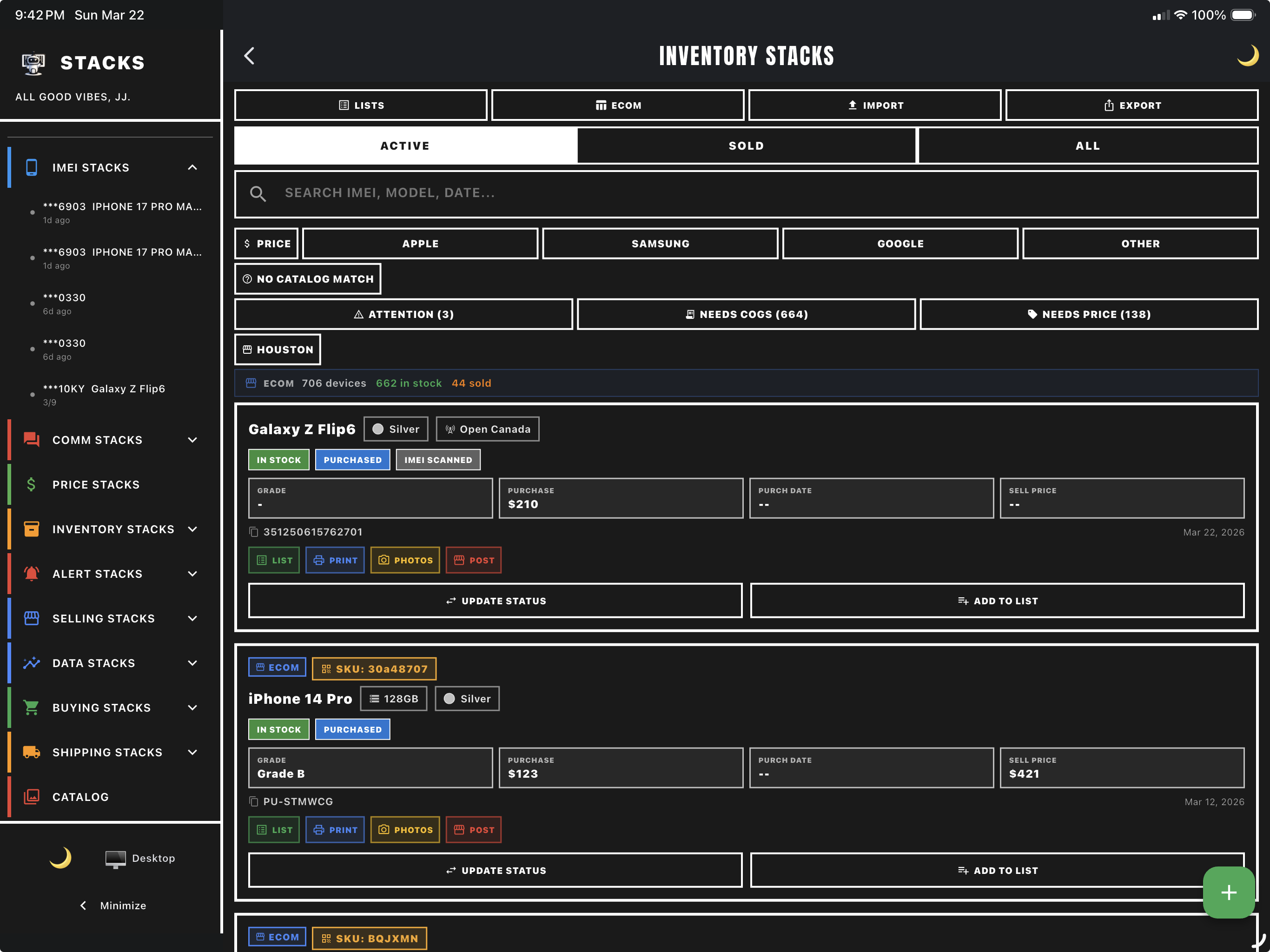This screenshot has width=1270, height=952.
Task: Select the Data Stacks chart icon
Action: 32,662
